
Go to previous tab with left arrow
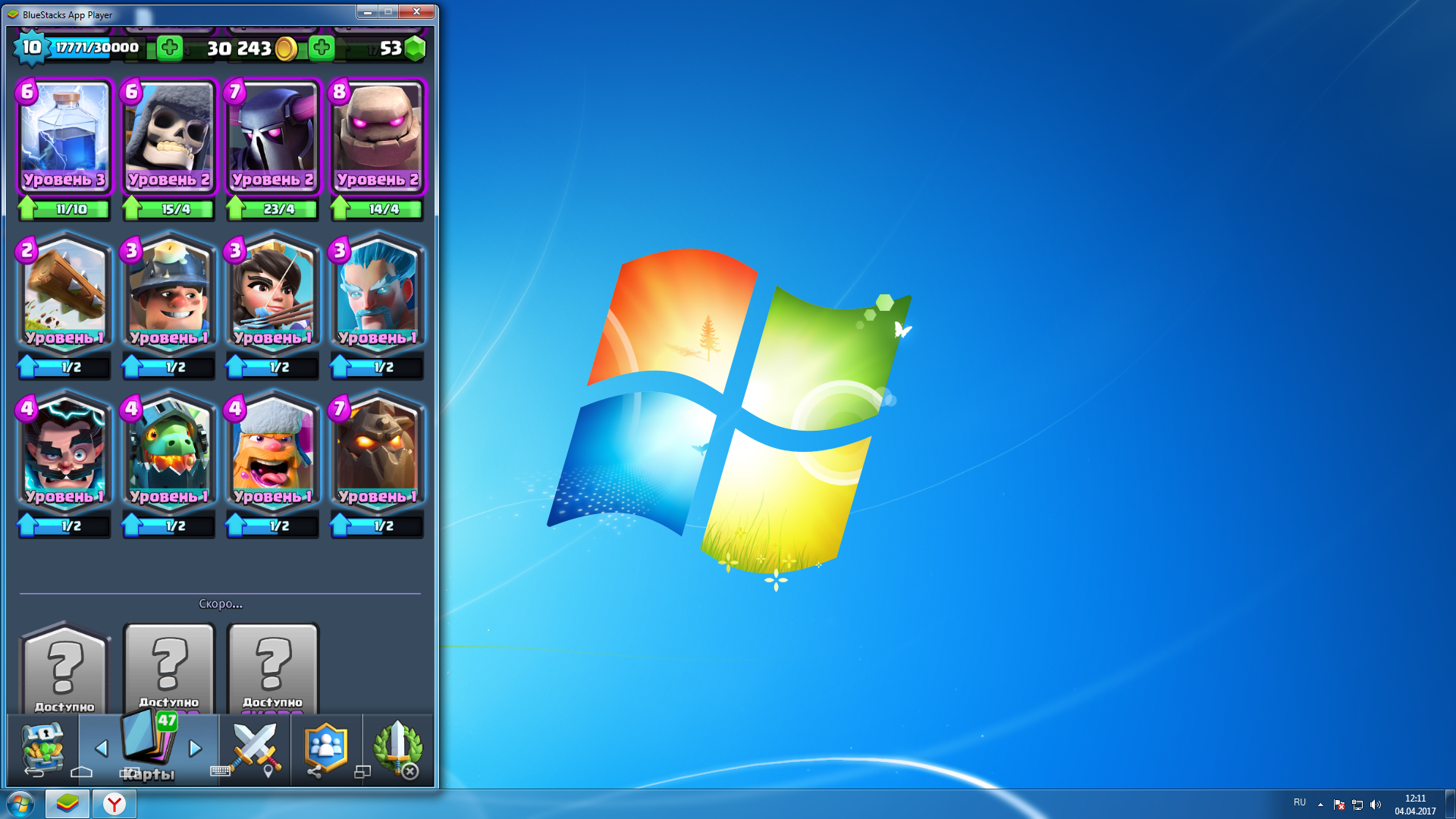(x=101, y=748)
